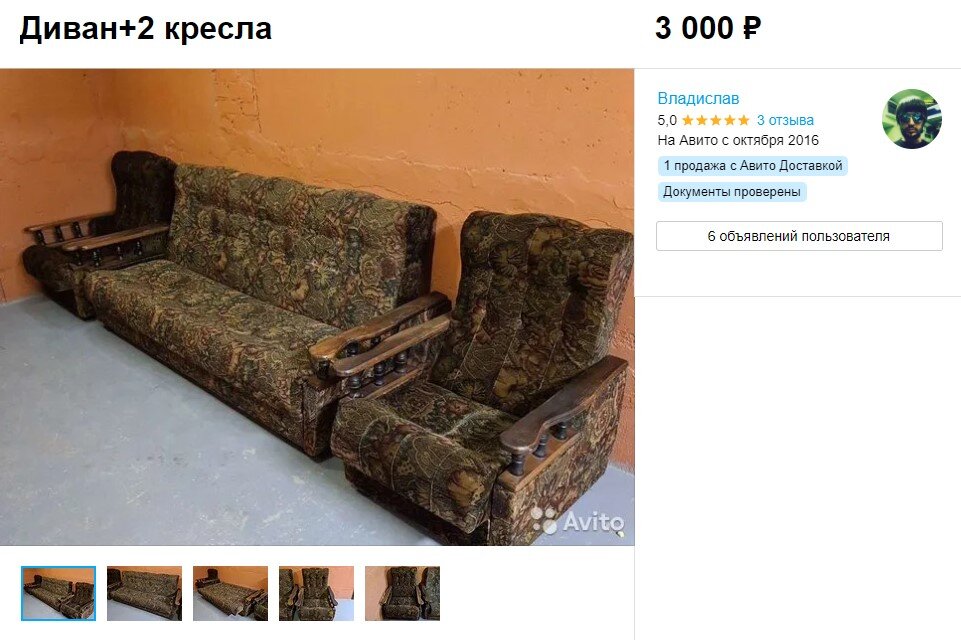Click the 3 000 ₽ price

click(708, 28)
